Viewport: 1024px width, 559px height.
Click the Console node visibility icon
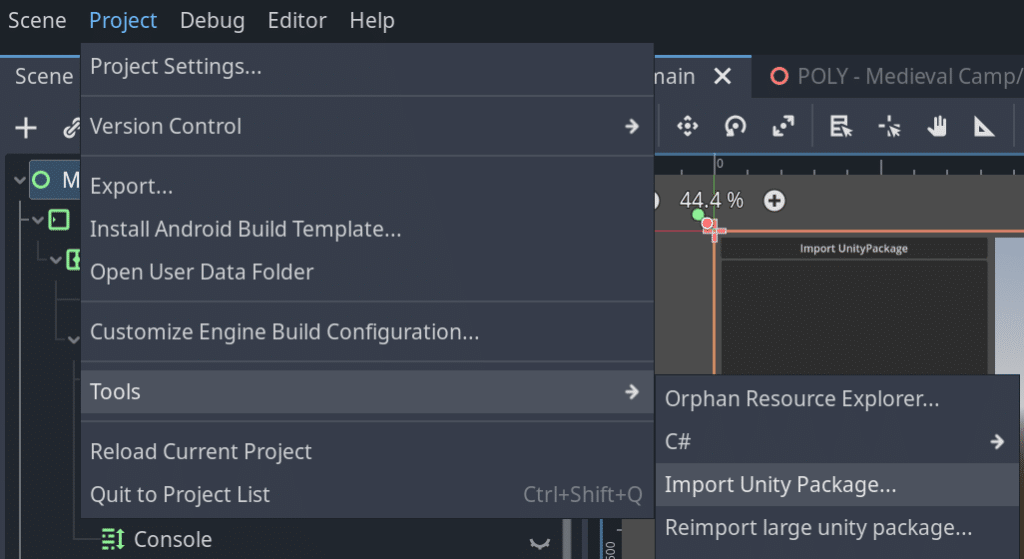click(539, 543)
